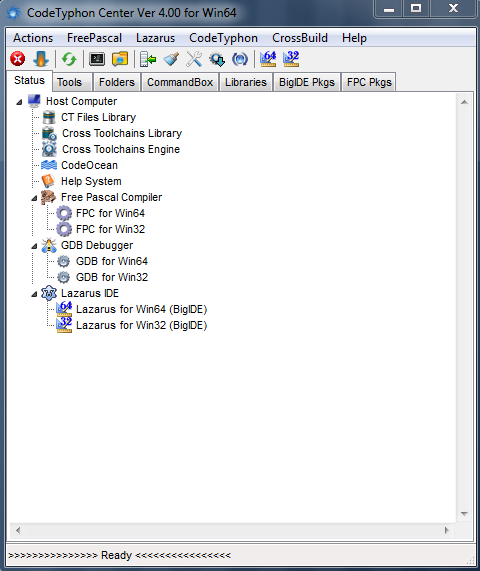Open the Lazarus menu
This screenshot has height=571, width=480.
tap(156, 38)
